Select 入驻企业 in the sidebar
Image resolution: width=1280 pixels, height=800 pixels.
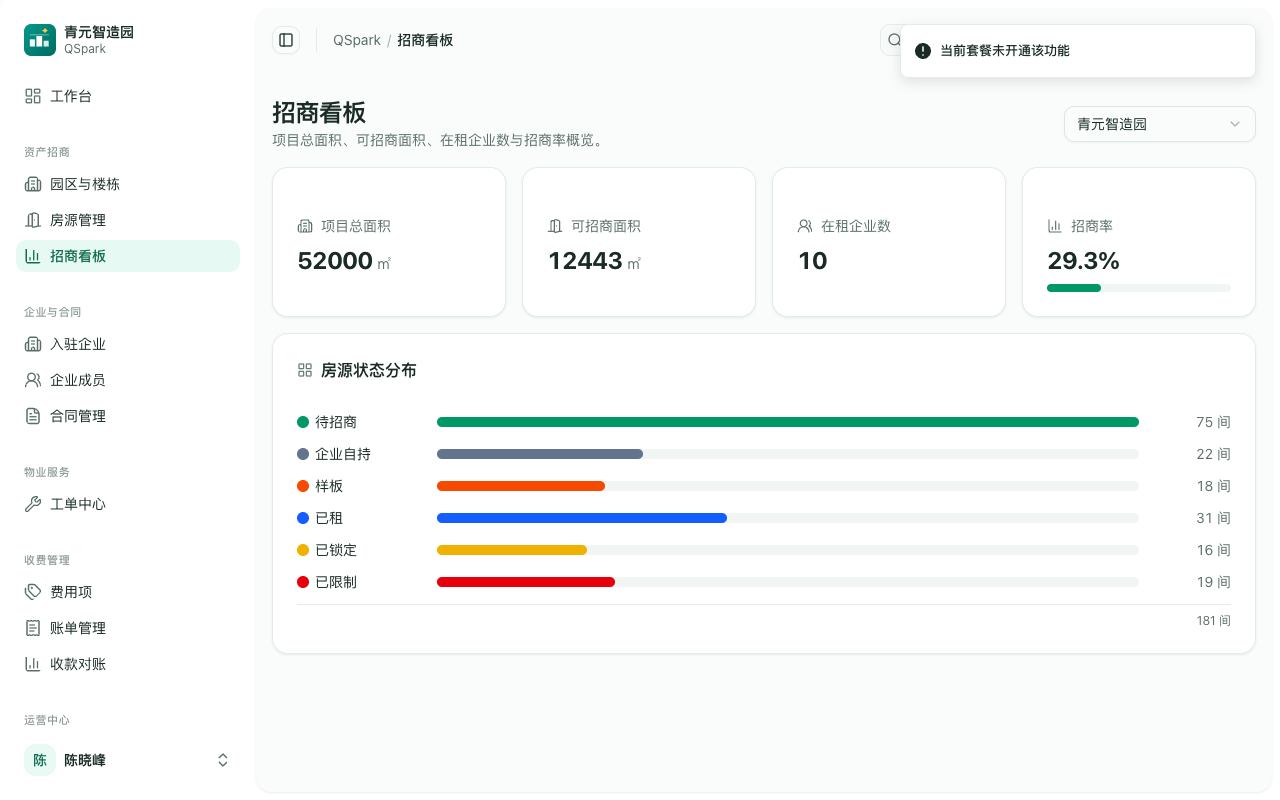tap(128, 344)
